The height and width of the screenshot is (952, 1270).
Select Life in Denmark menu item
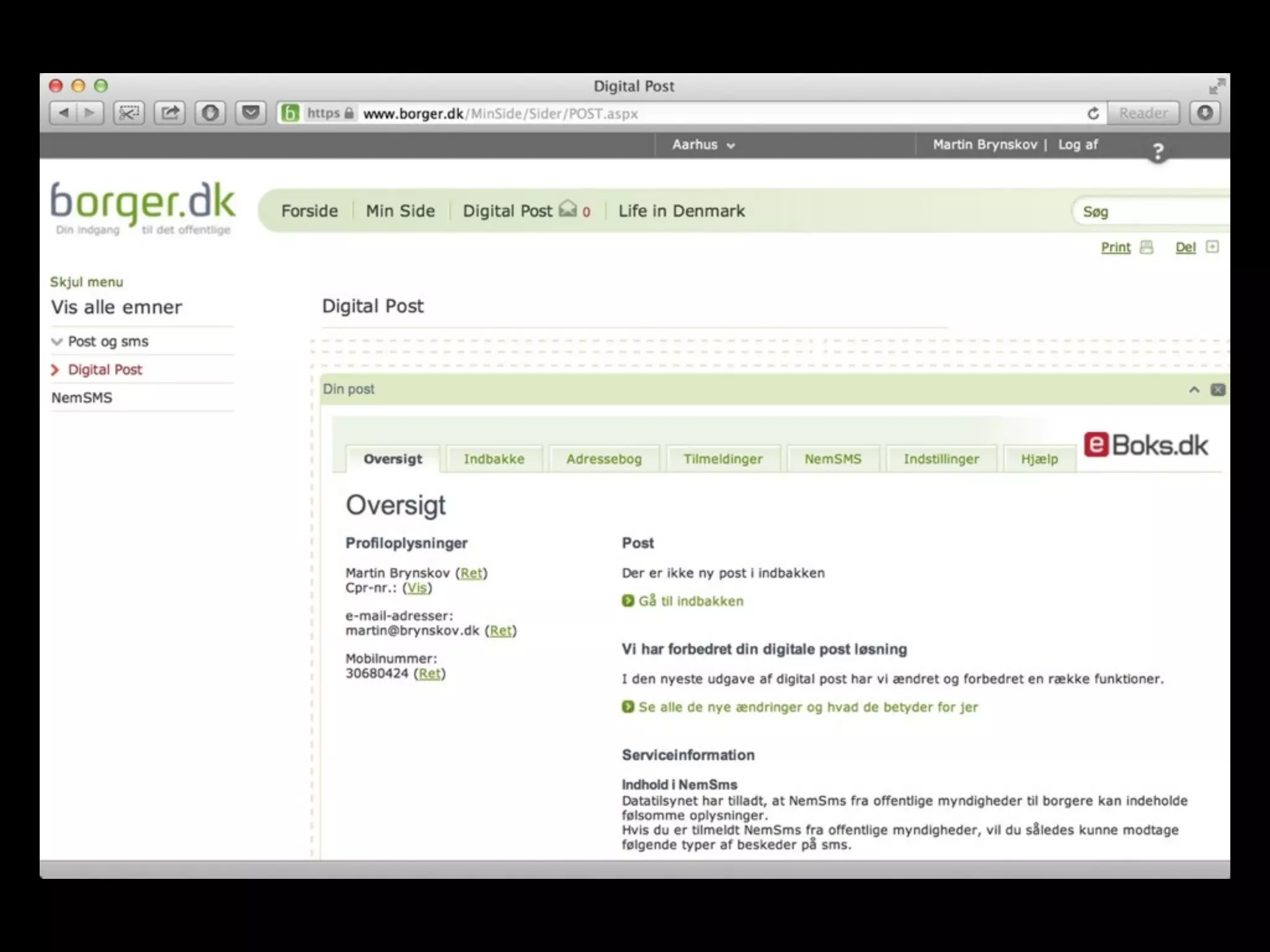681,211
